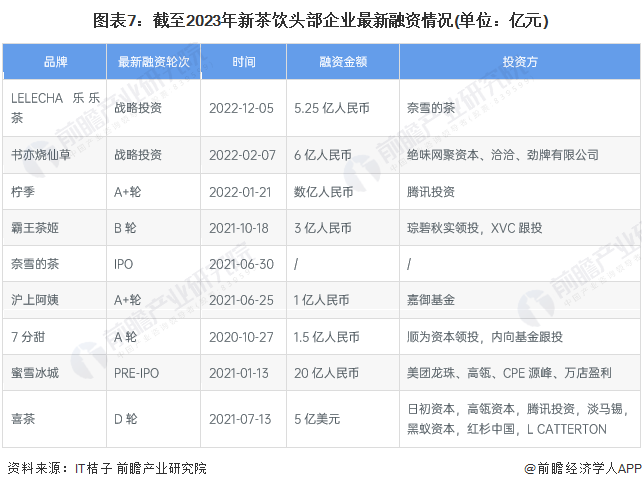The height and width of the screenshot is (489, 642).
Task: Click the 1.5 亿人民币 amount
Action: pos(326,337)
